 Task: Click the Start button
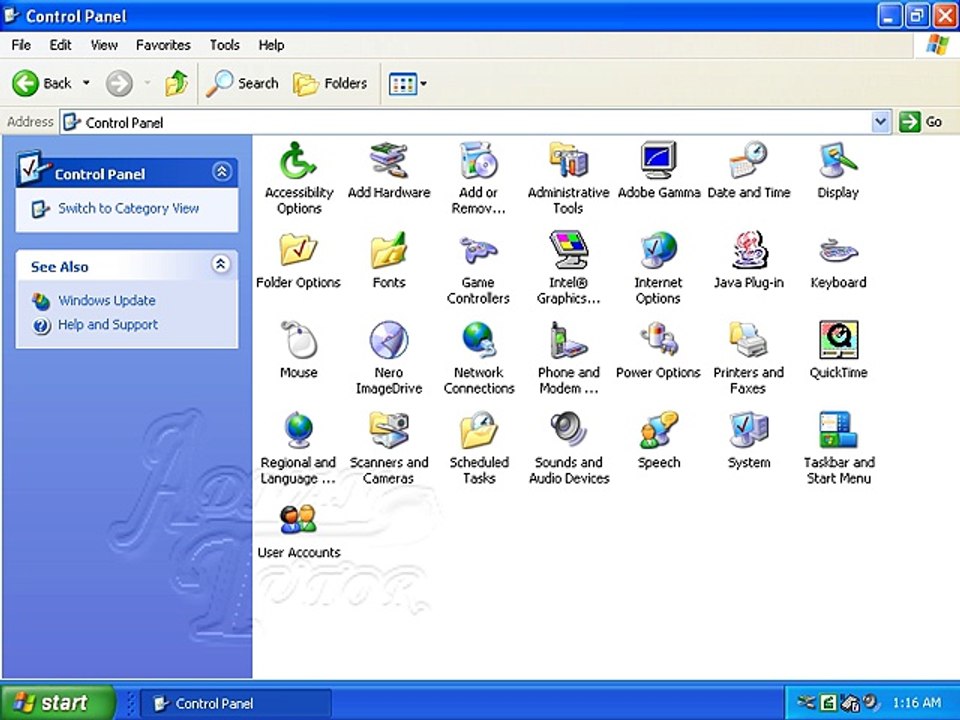(x=58, y=702)
